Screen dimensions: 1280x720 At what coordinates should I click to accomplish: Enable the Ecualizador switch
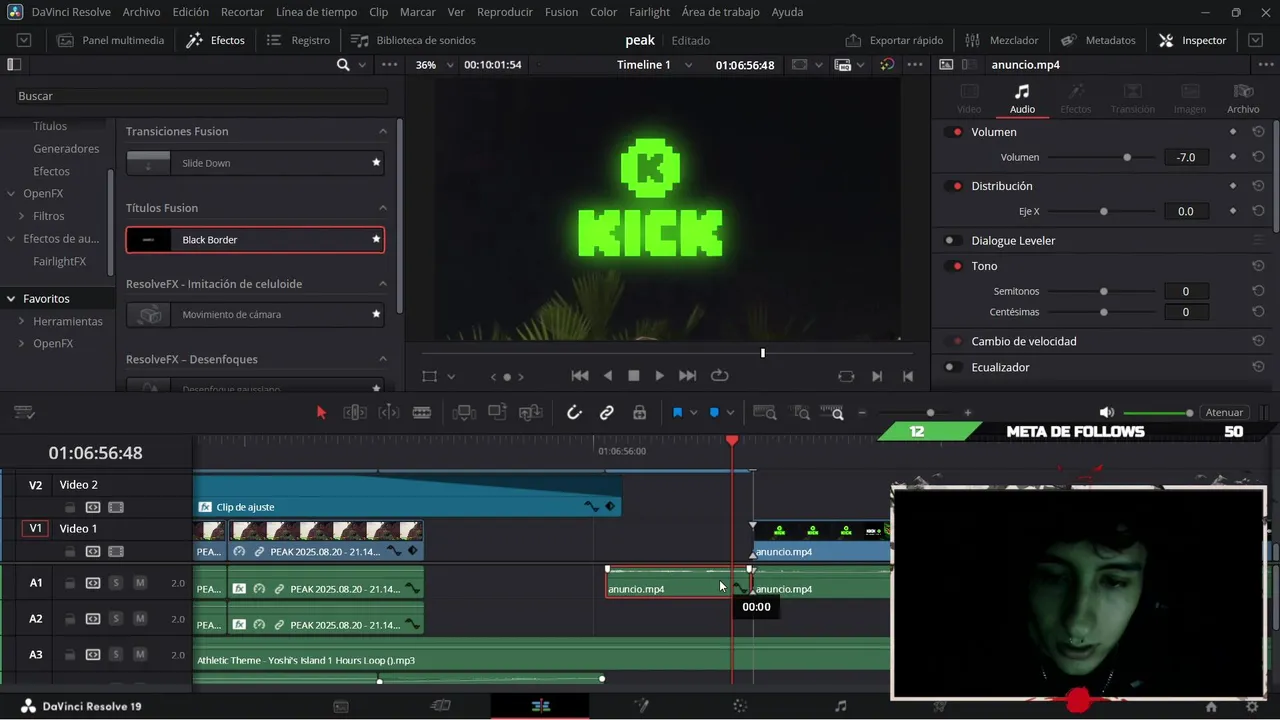coord(954,367)
